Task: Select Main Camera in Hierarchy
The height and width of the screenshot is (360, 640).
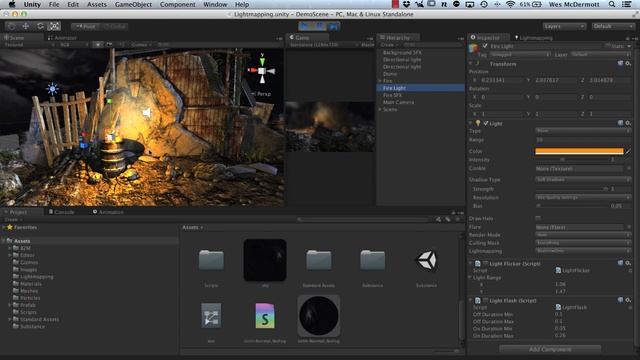Action: tap(398, 102)
